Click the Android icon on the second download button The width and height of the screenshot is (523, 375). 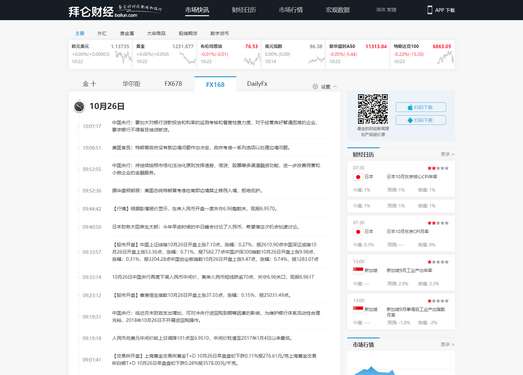[410, 120]
